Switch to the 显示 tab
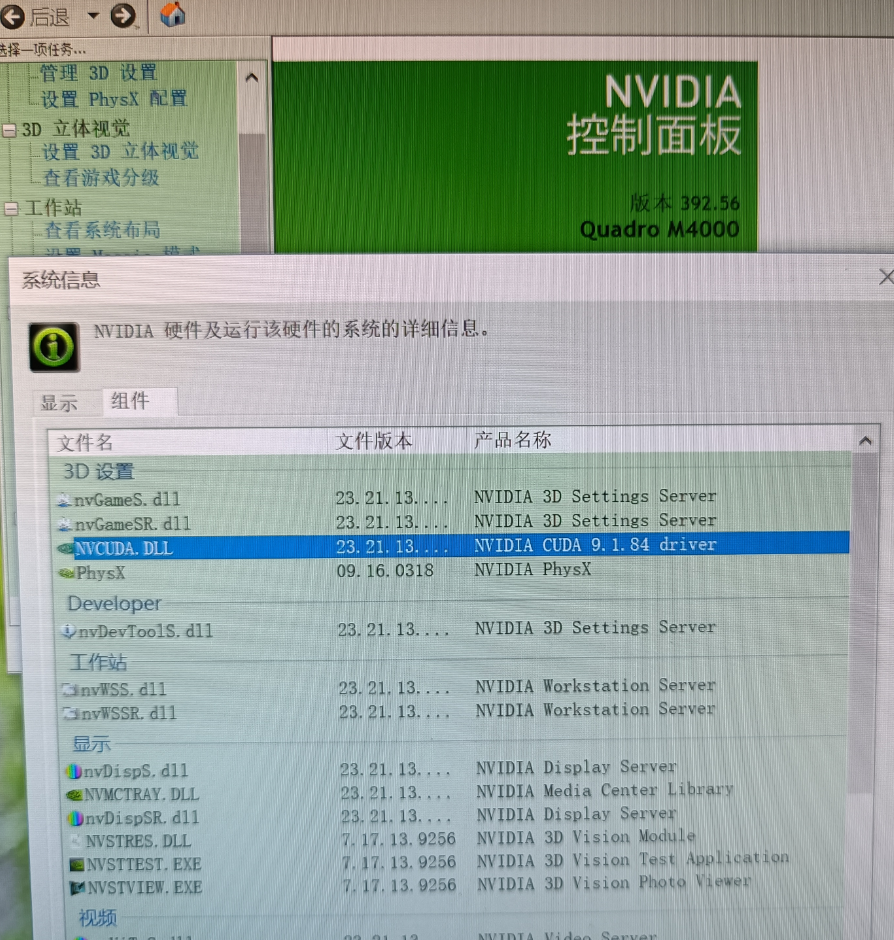The image size is (894, 940). click(61, 402)
